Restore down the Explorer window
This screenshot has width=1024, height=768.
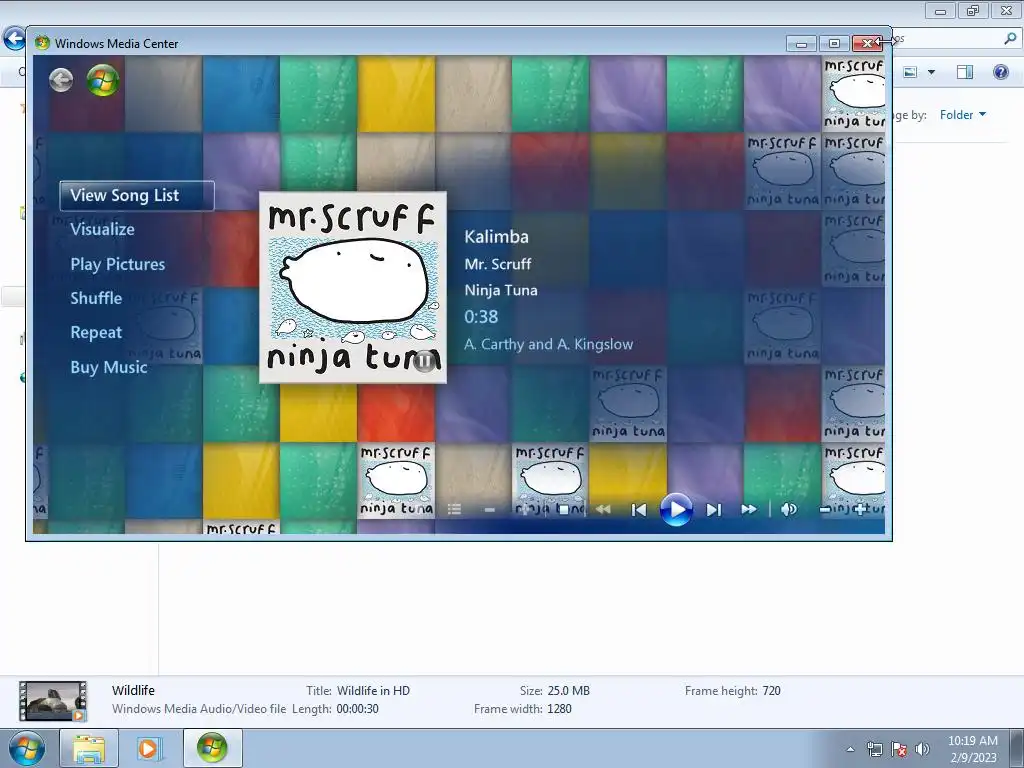973,10
